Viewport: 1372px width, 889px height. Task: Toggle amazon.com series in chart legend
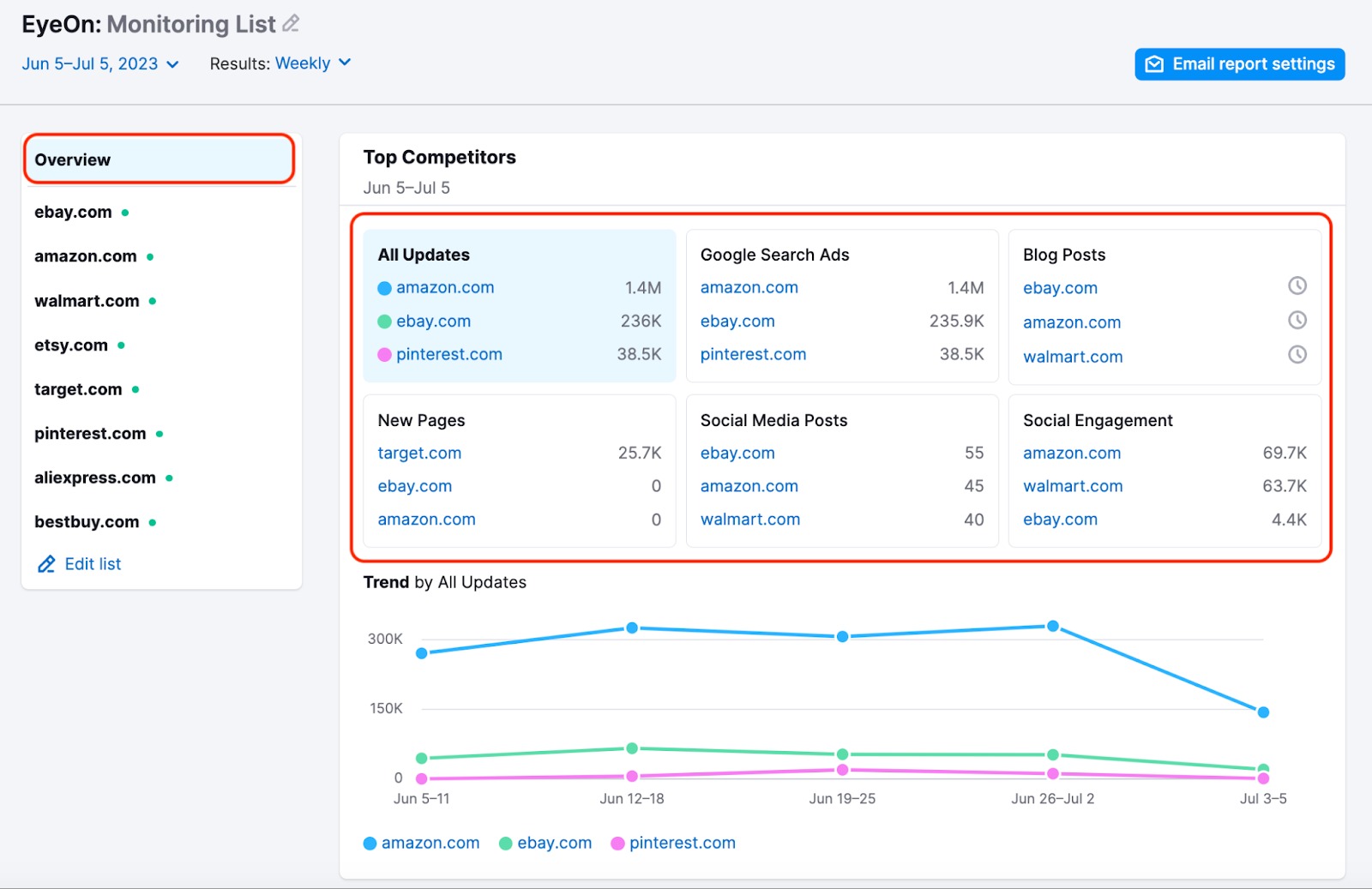tap(421, 844)
